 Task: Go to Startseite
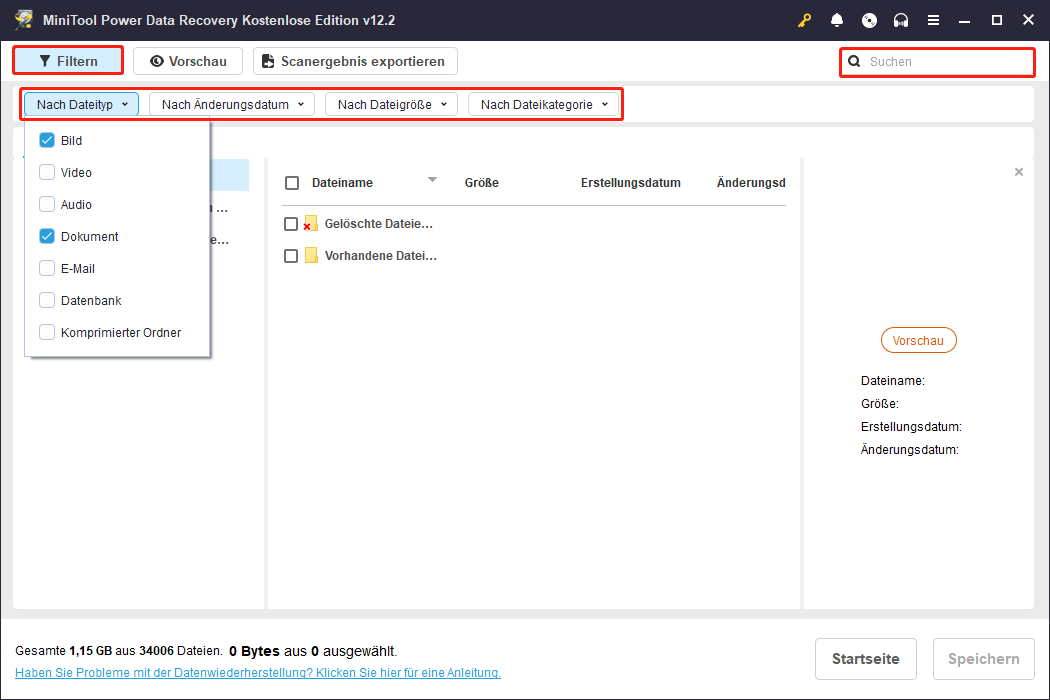coord(865,658)
